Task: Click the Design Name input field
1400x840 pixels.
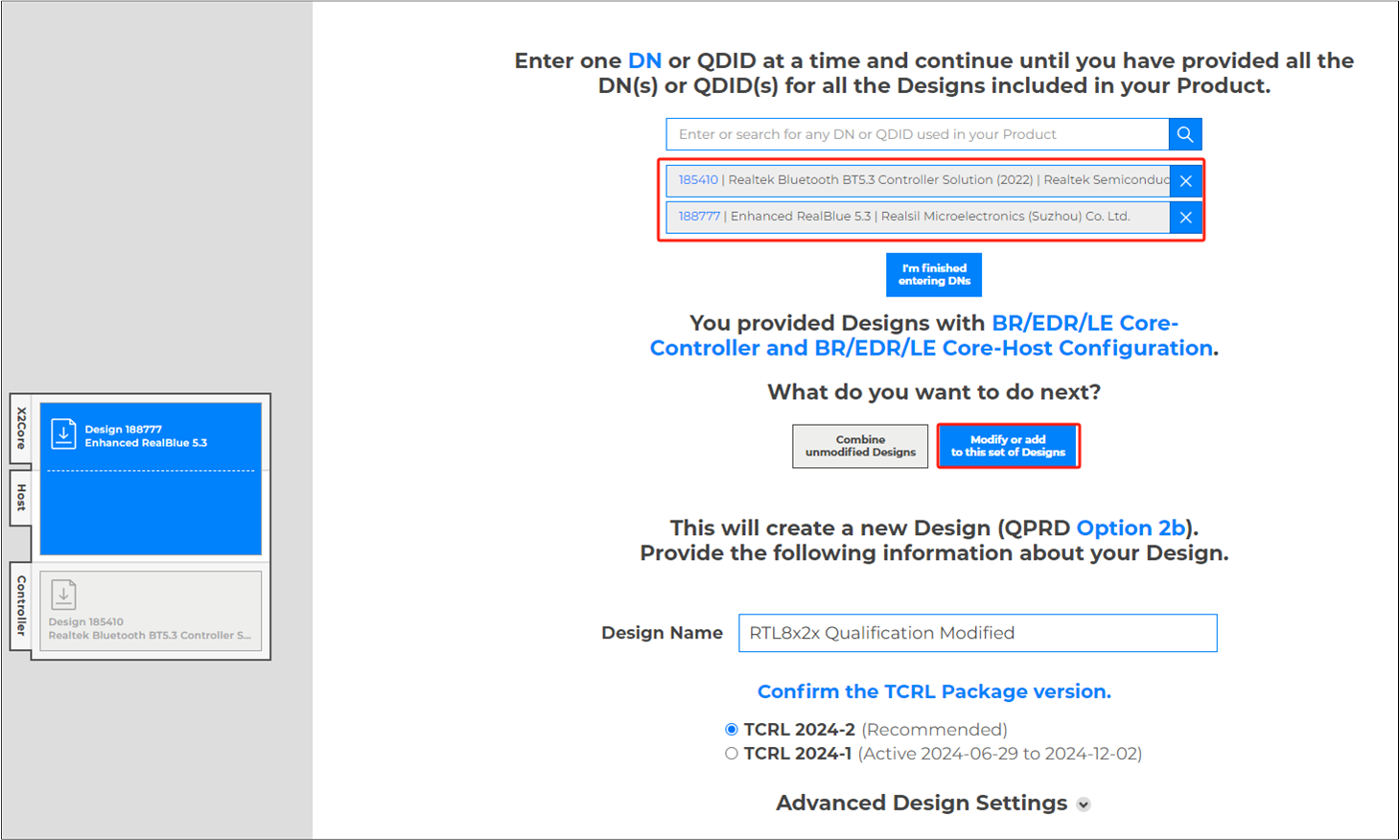Action: tap(977, 633)
